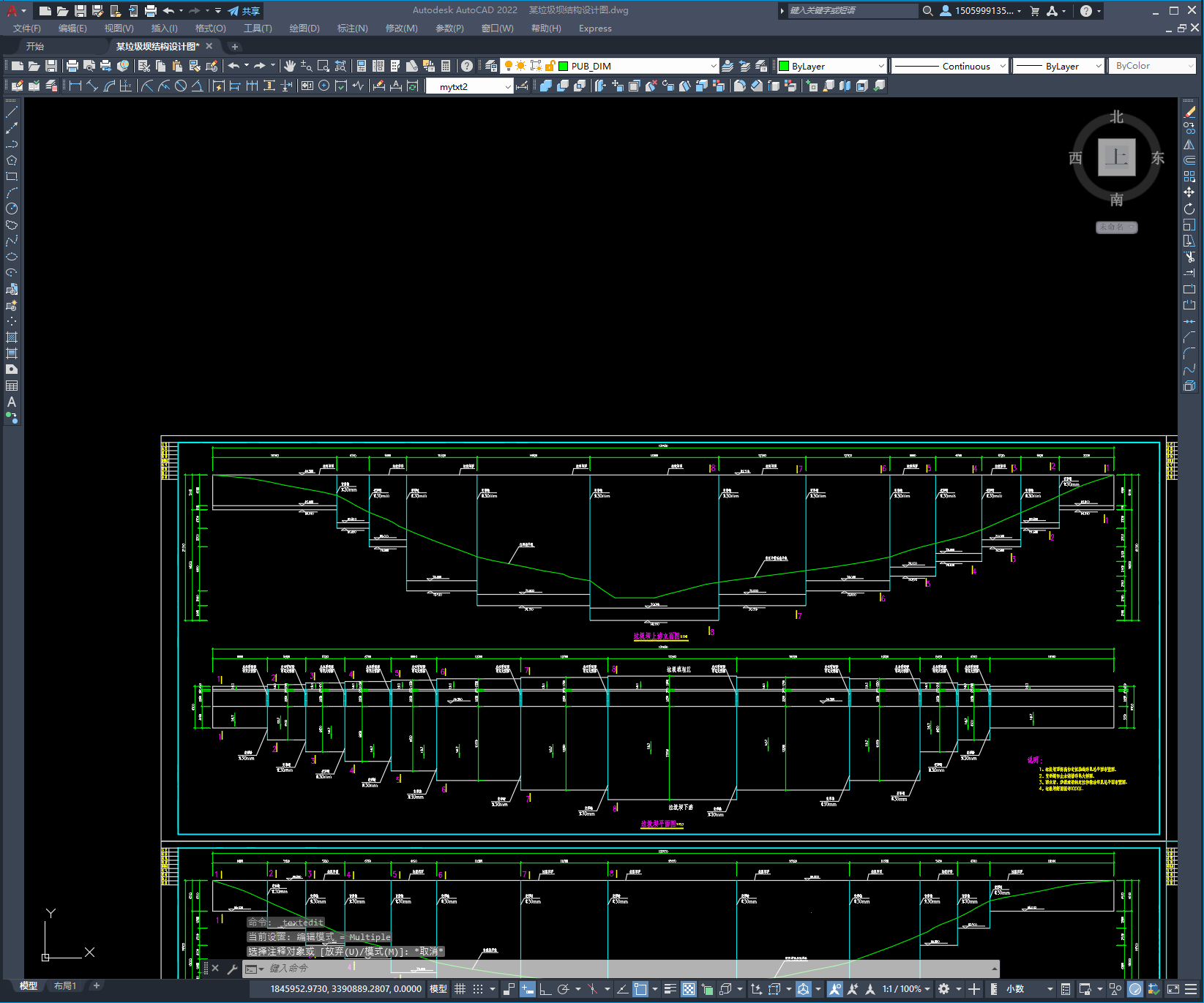
Task: Select the Multiline Text 'A' tool
Action: coord(12,402)
